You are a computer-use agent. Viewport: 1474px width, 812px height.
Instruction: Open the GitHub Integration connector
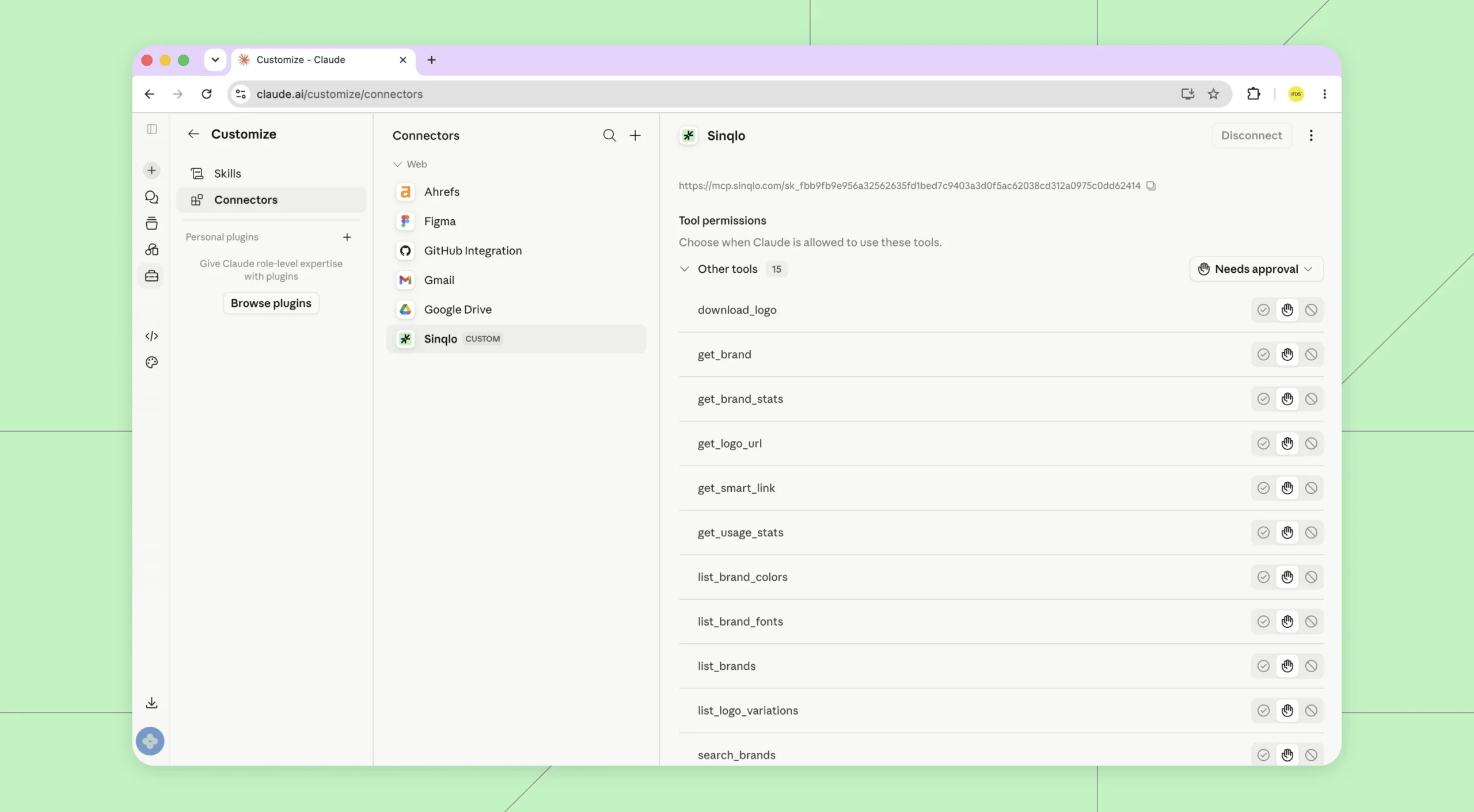pyautogui.click(x=516, y=250)
